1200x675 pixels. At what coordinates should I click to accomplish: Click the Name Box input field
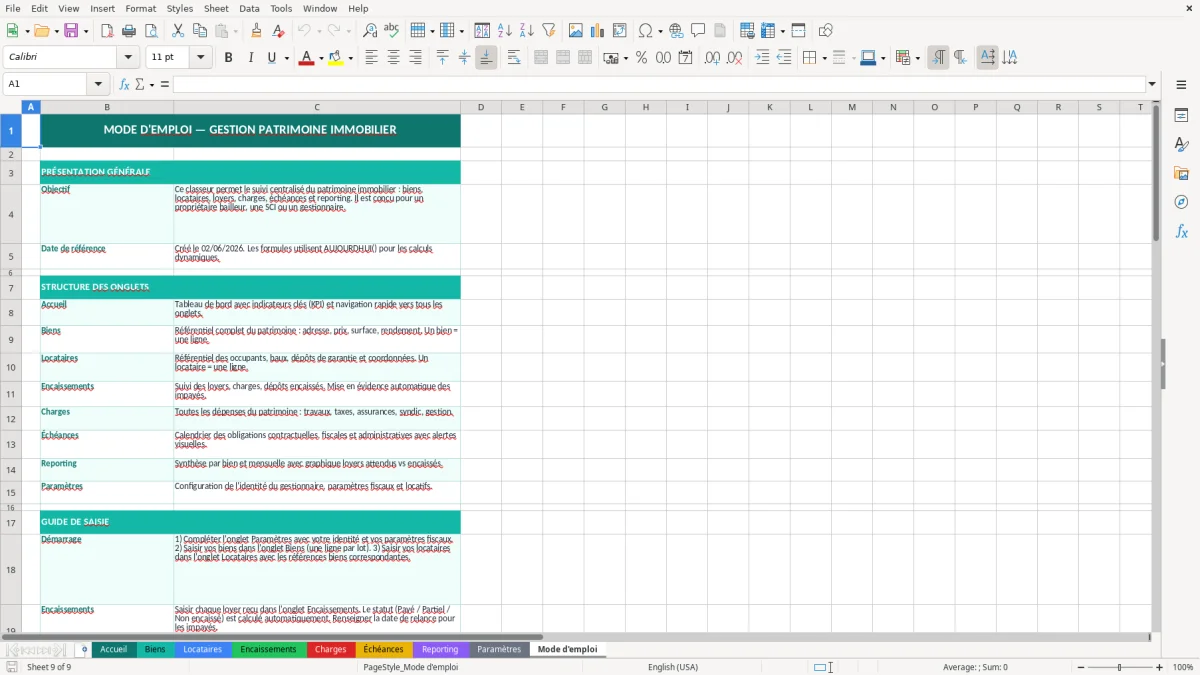coord(47,84)
